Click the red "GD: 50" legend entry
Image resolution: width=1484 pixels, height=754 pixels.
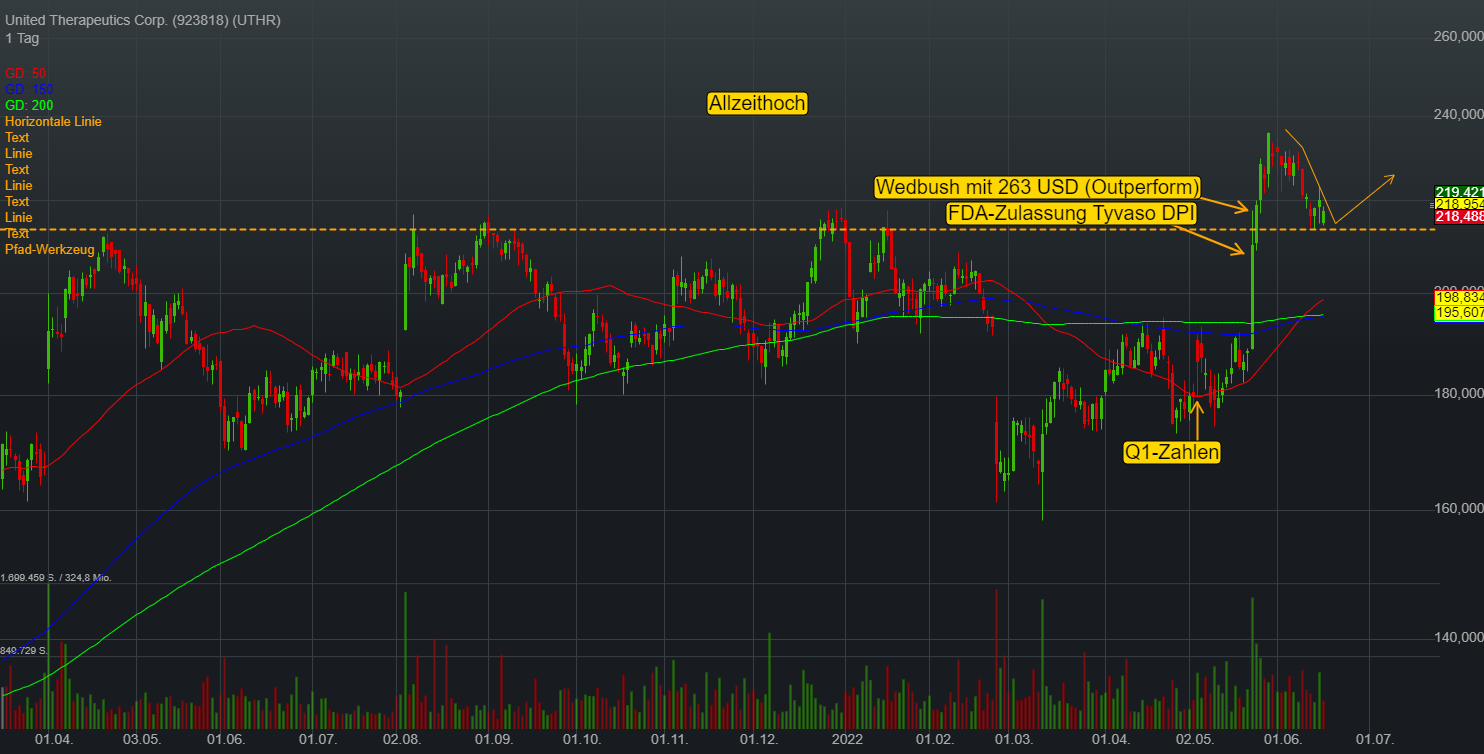tap(26, 73)
